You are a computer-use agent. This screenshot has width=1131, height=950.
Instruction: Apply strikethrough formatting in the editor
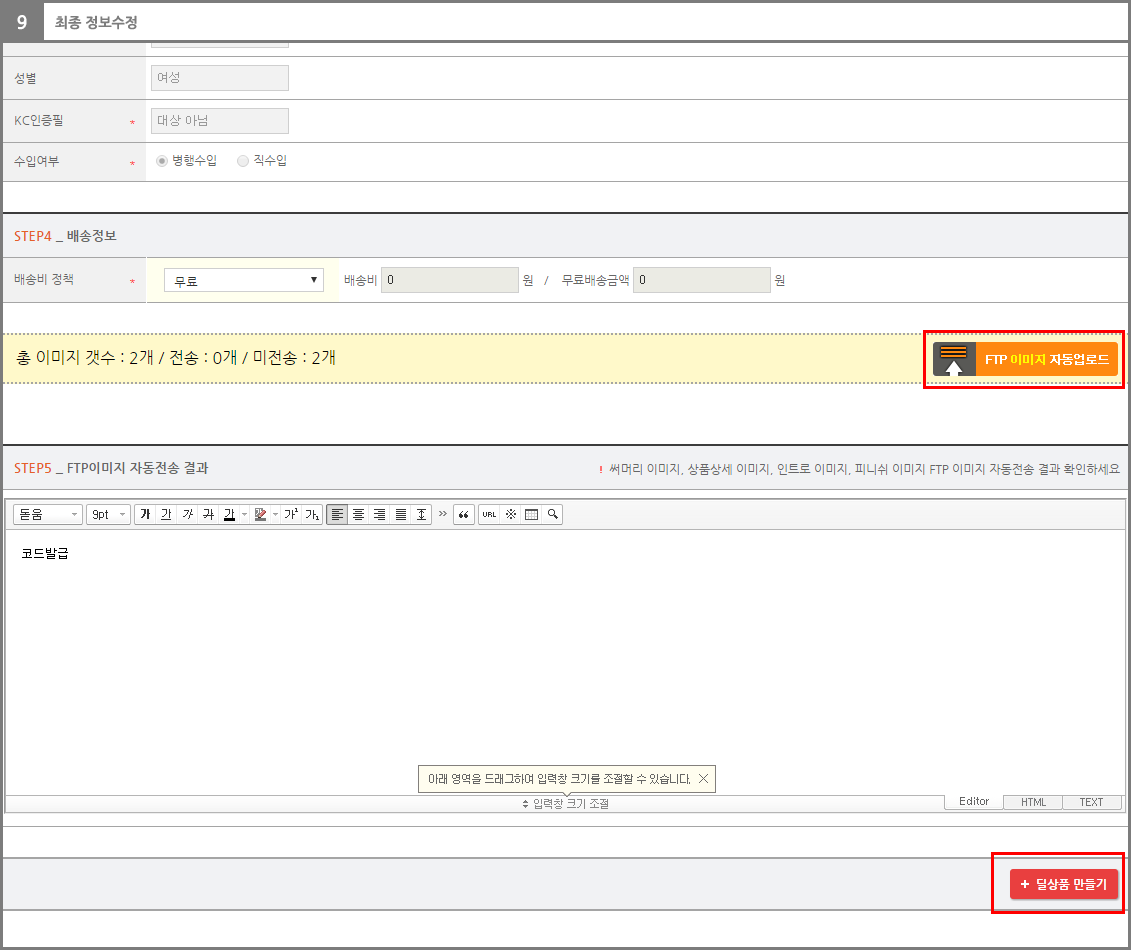208,514
